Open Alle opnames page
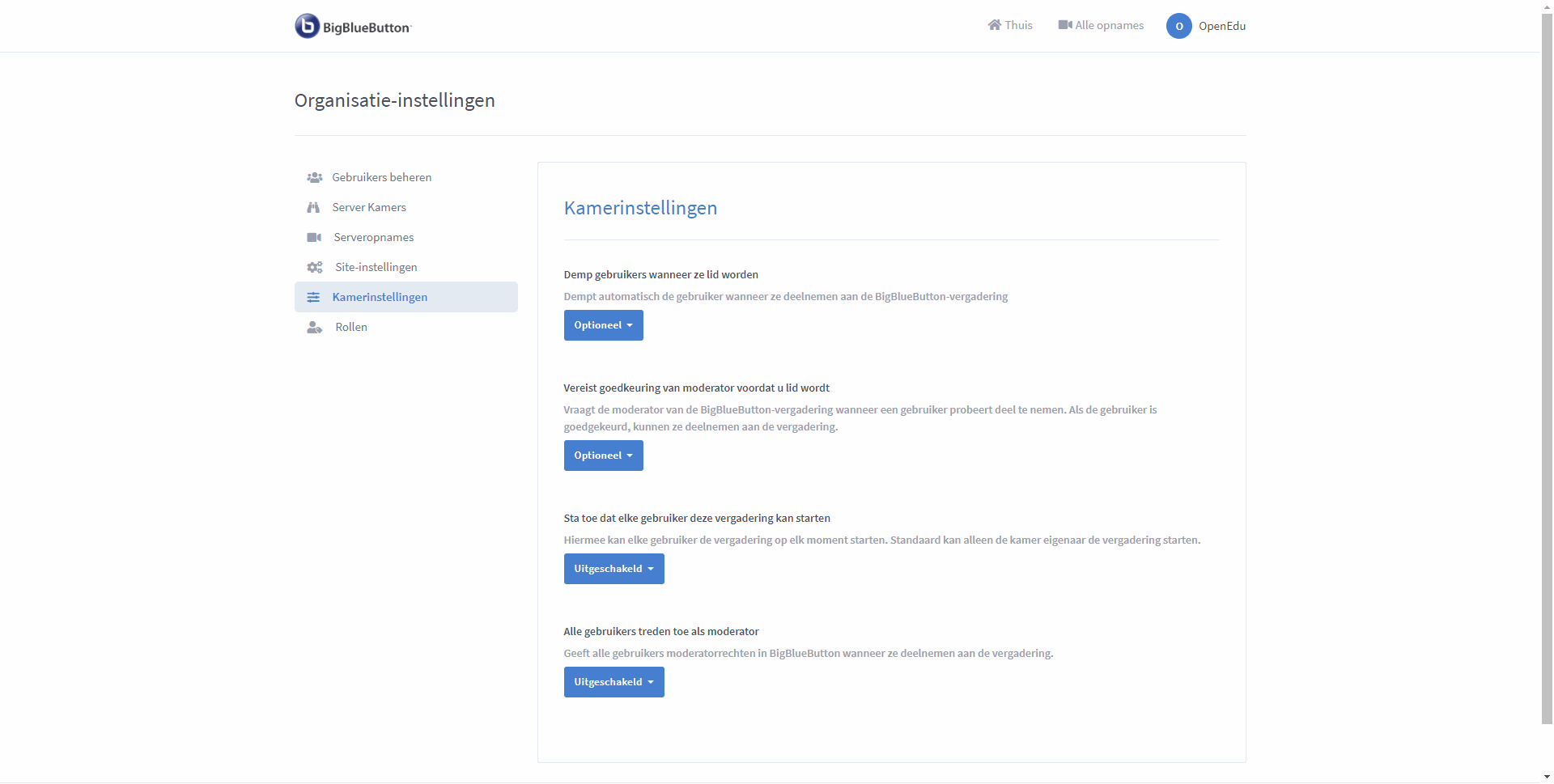Viewport: 1554px width, 784px height. [1101, 25]
